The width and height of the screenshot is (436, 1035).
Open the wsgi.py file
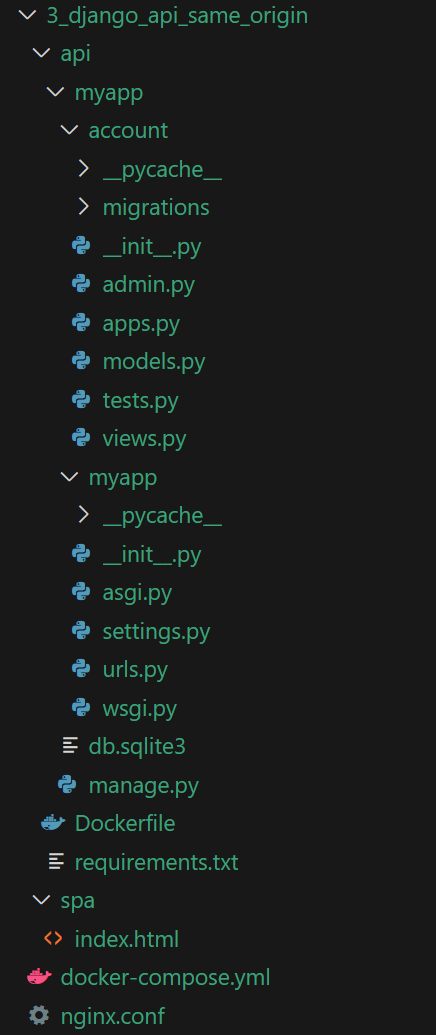140,708
